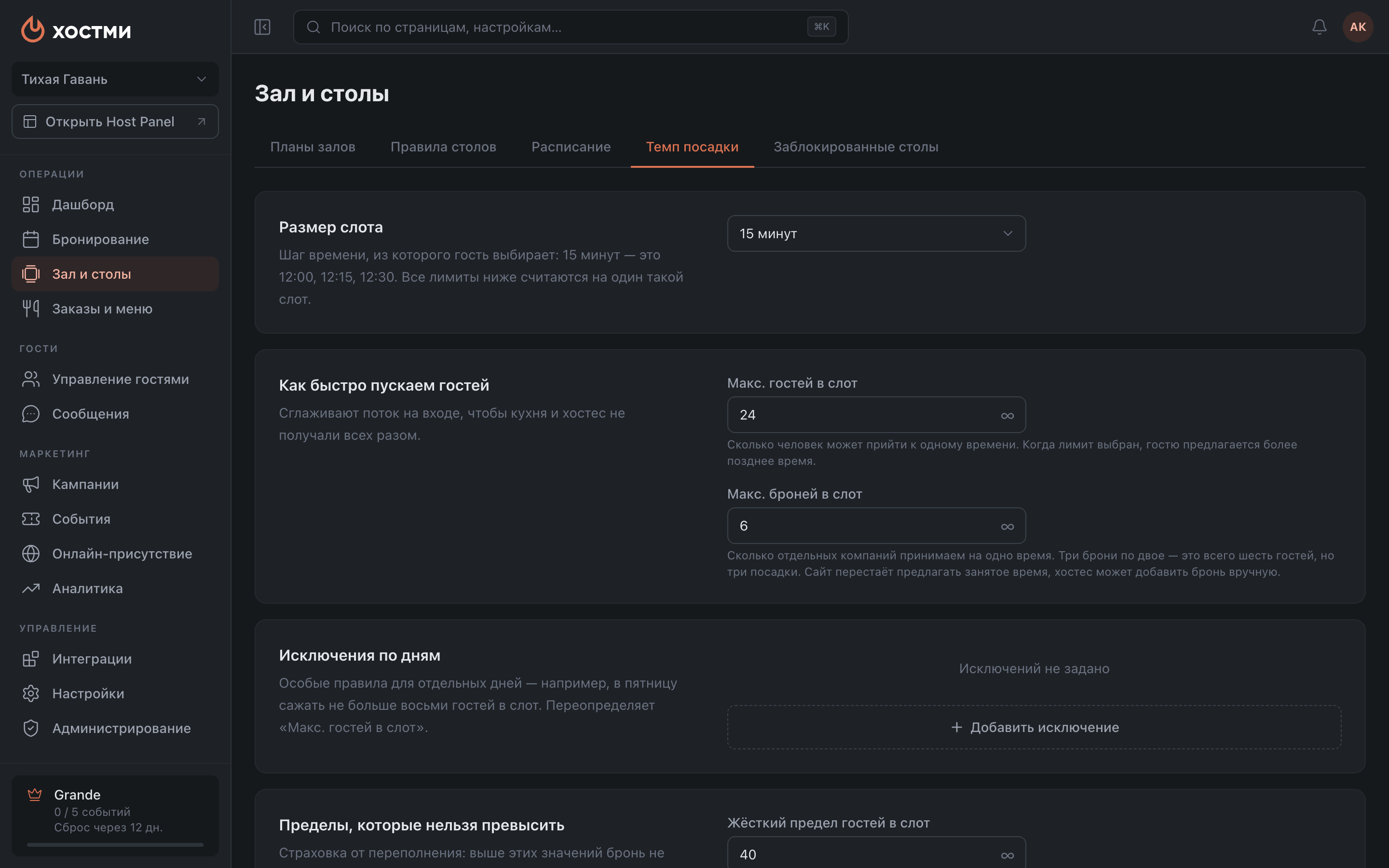Open notifications bell

pos(1319,27)
